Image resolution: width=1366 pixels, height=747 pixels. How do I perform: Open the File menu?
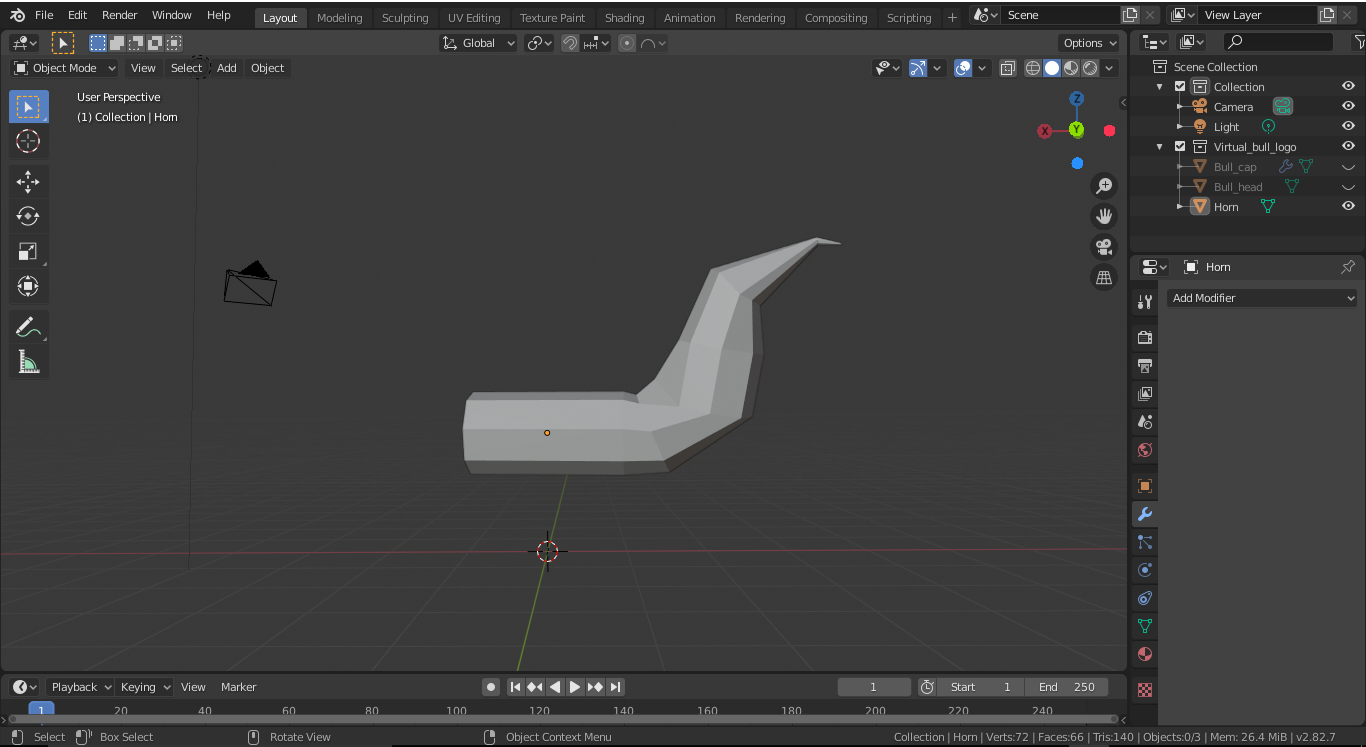tap(44, 15)
